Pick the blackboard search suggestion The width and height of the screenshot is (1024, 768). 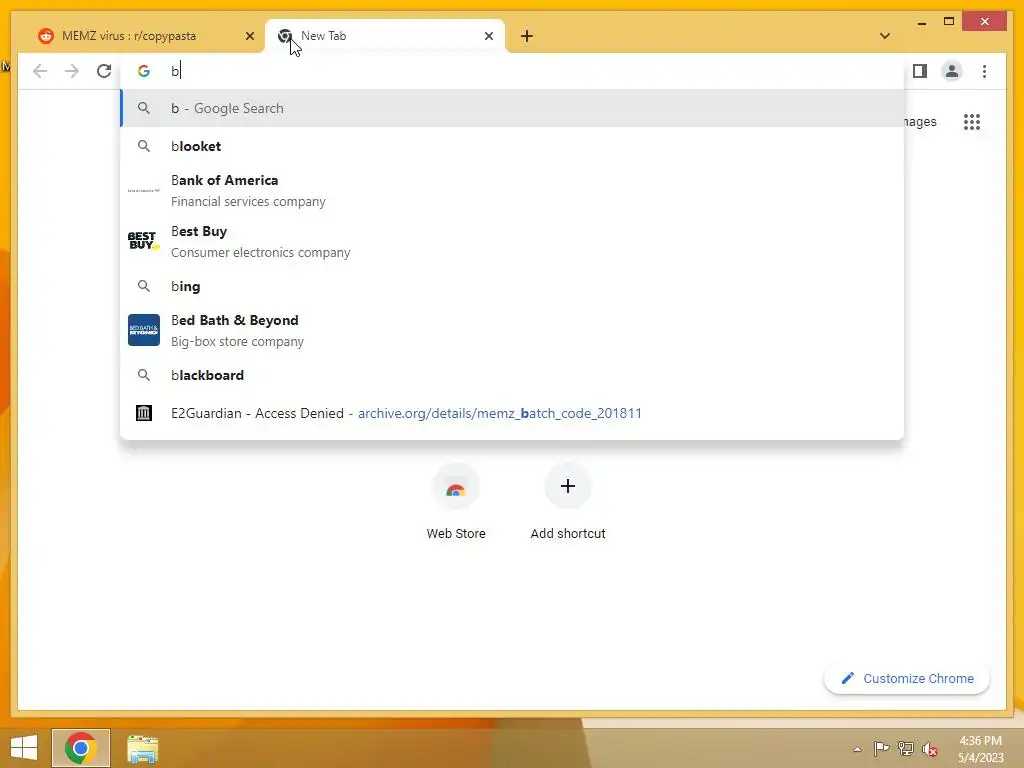click(513, 375)
